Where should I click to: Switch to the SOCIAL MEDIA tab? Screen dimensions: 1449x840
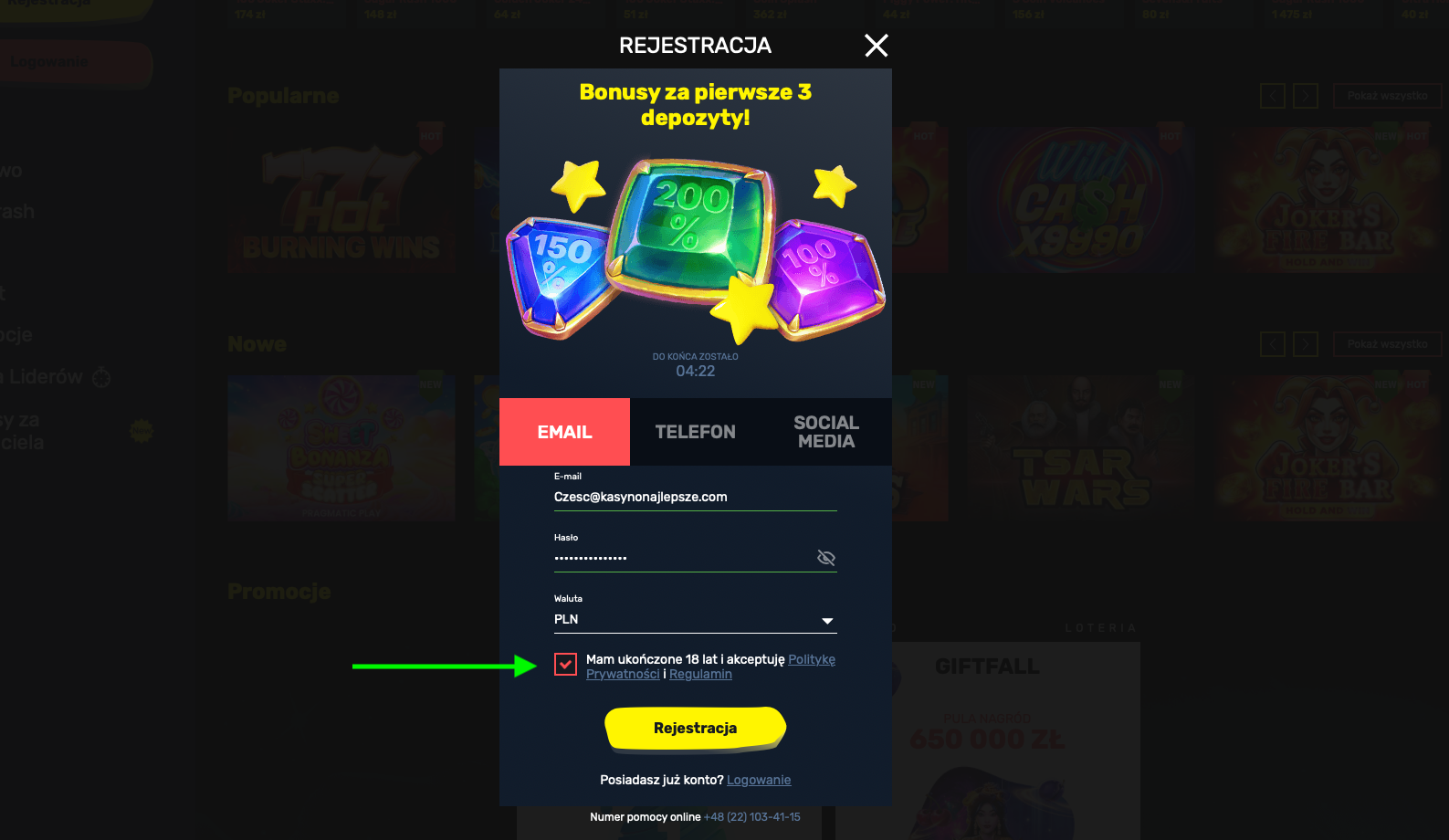[x=826, y=432]
